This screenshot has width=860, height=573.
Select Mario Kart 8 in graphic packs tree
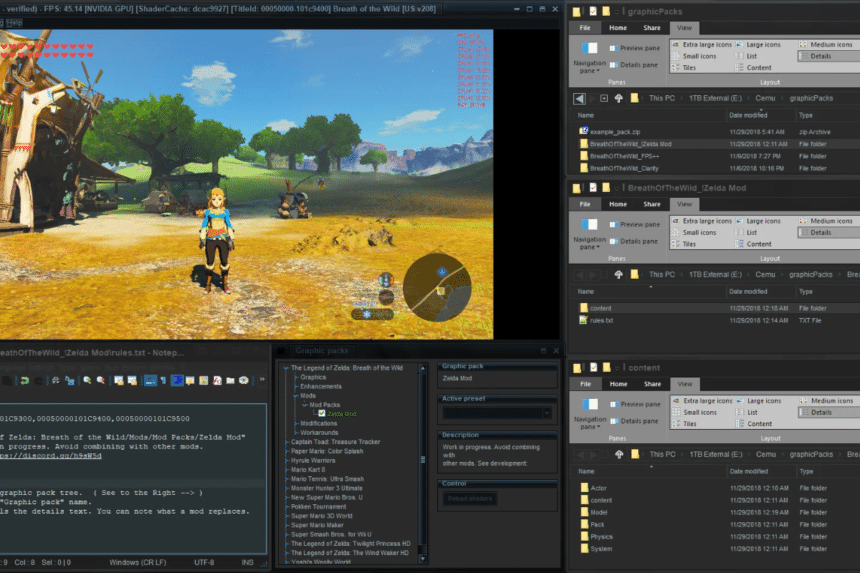(308, 469)
